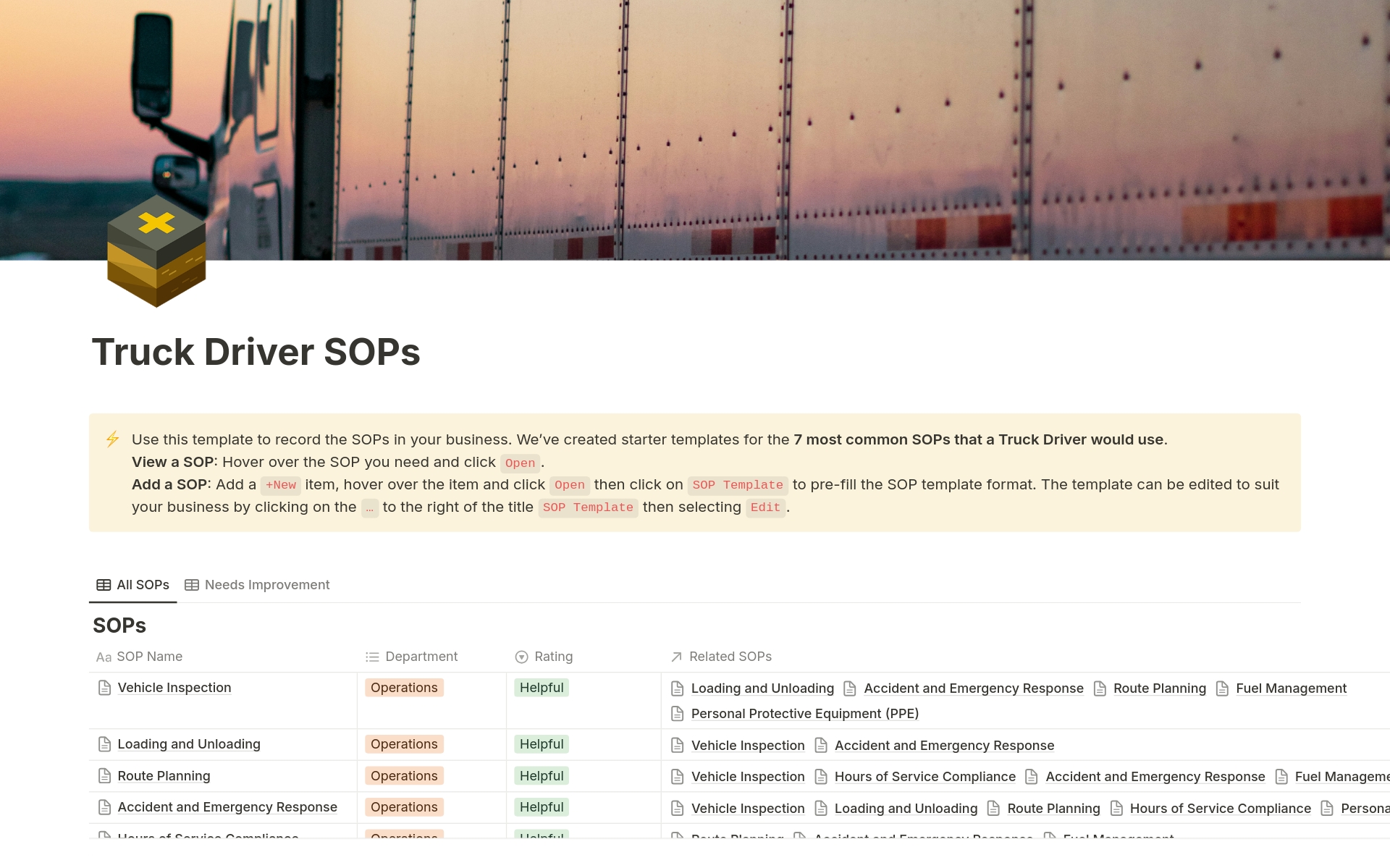Click the diagonal arrow icon in Related SOPs header
1390x868 pixels.
click(x=675, y=657)
